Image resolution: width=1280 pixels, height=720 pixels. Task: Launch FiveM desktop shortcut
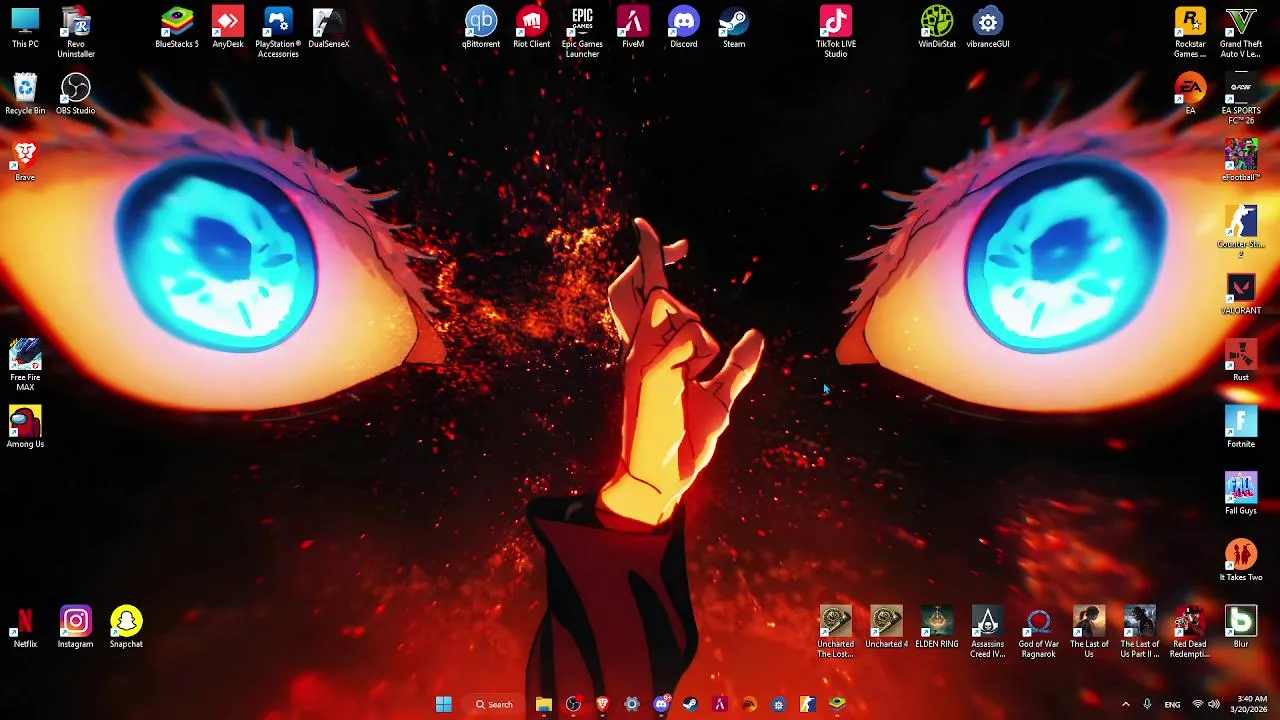click(x=633, y=28)
